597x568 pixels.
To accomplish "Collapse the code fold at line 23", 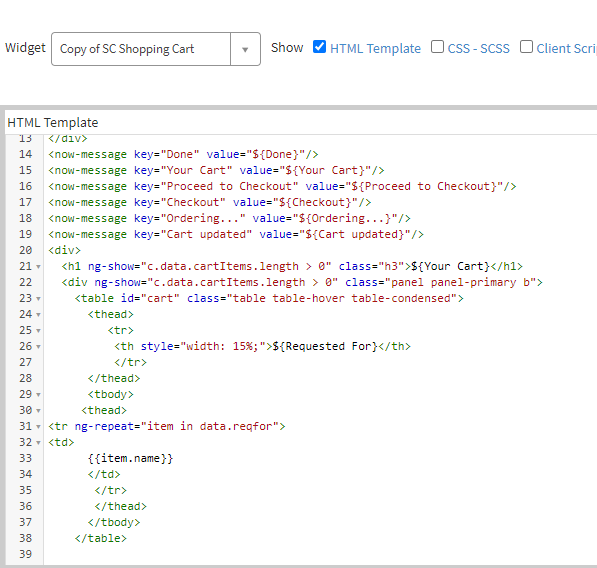I will (38, 299).
